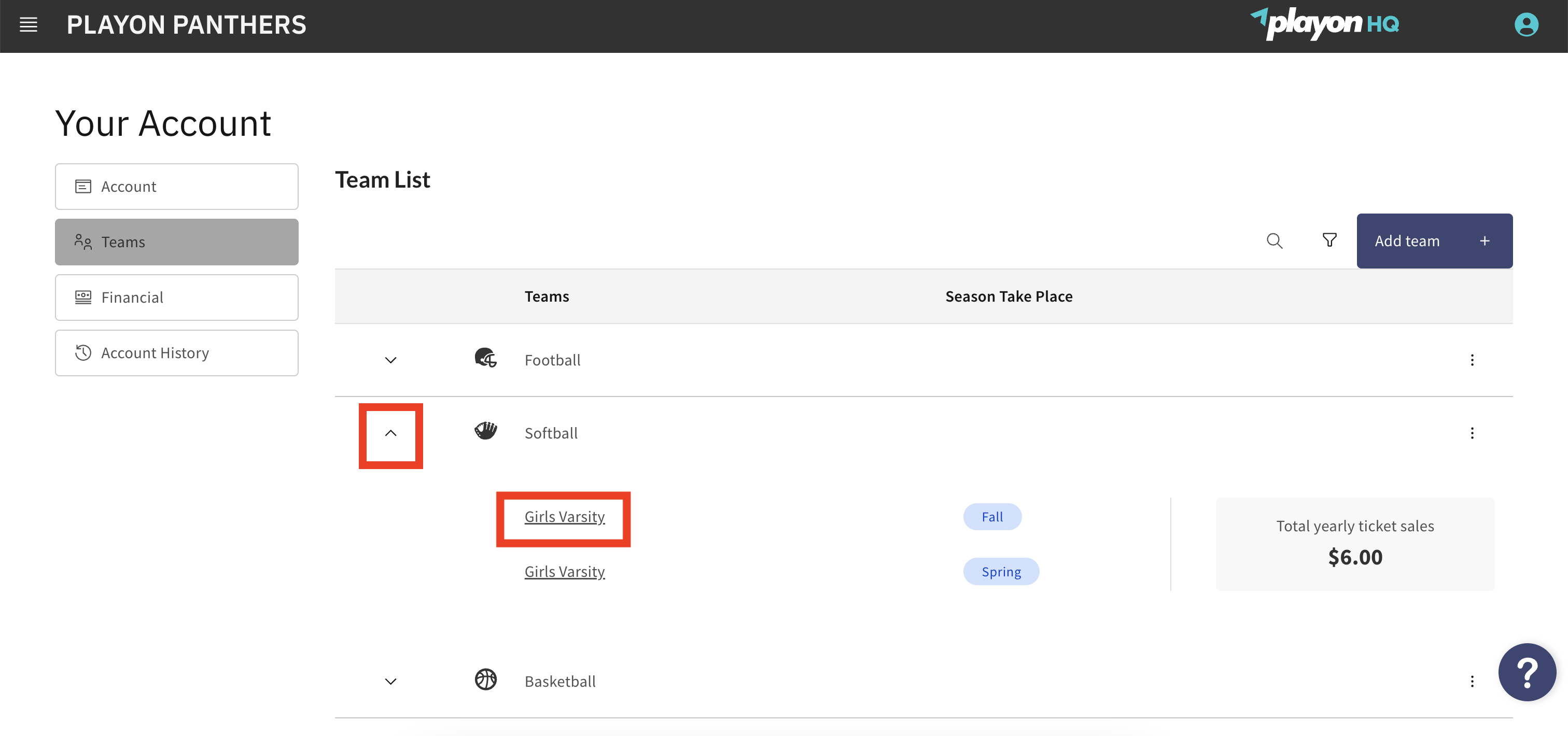
Task: Click the Spring season tag
Action: pos(1001,572)
